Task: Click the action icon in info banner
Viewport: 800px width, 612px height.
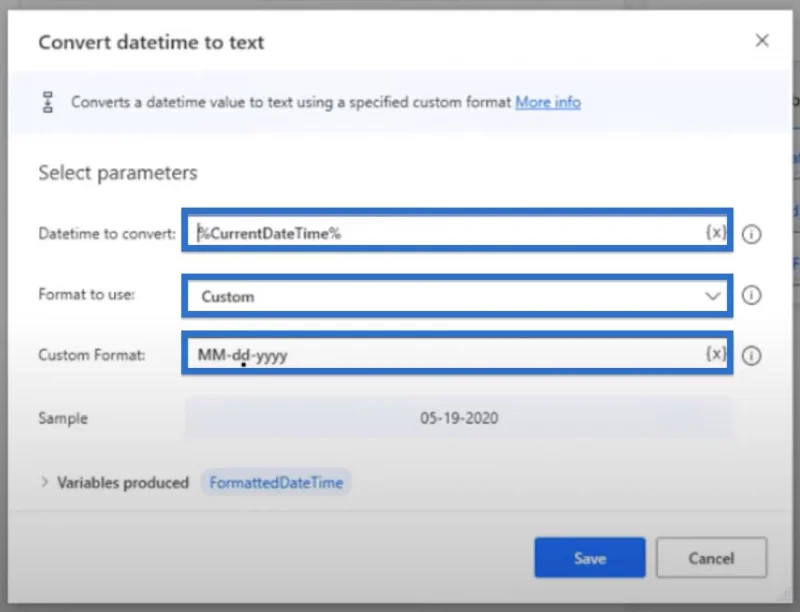Action: pos(47,102)
